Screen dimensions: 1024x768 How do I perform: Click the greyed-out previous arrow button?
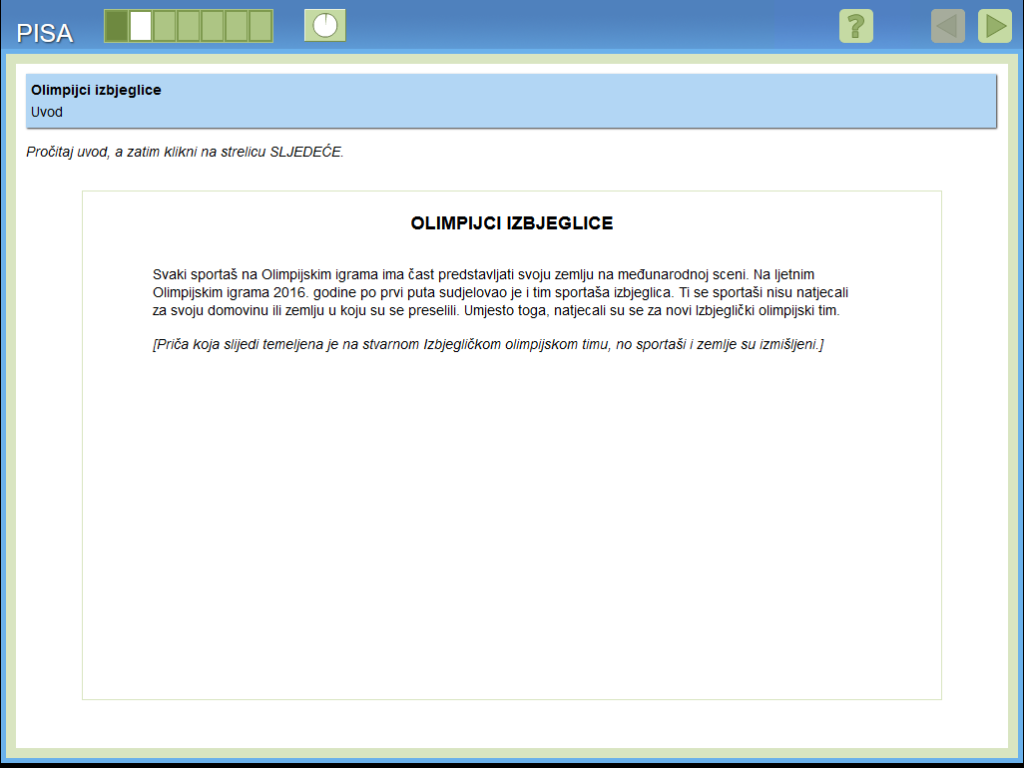point(948,26)
